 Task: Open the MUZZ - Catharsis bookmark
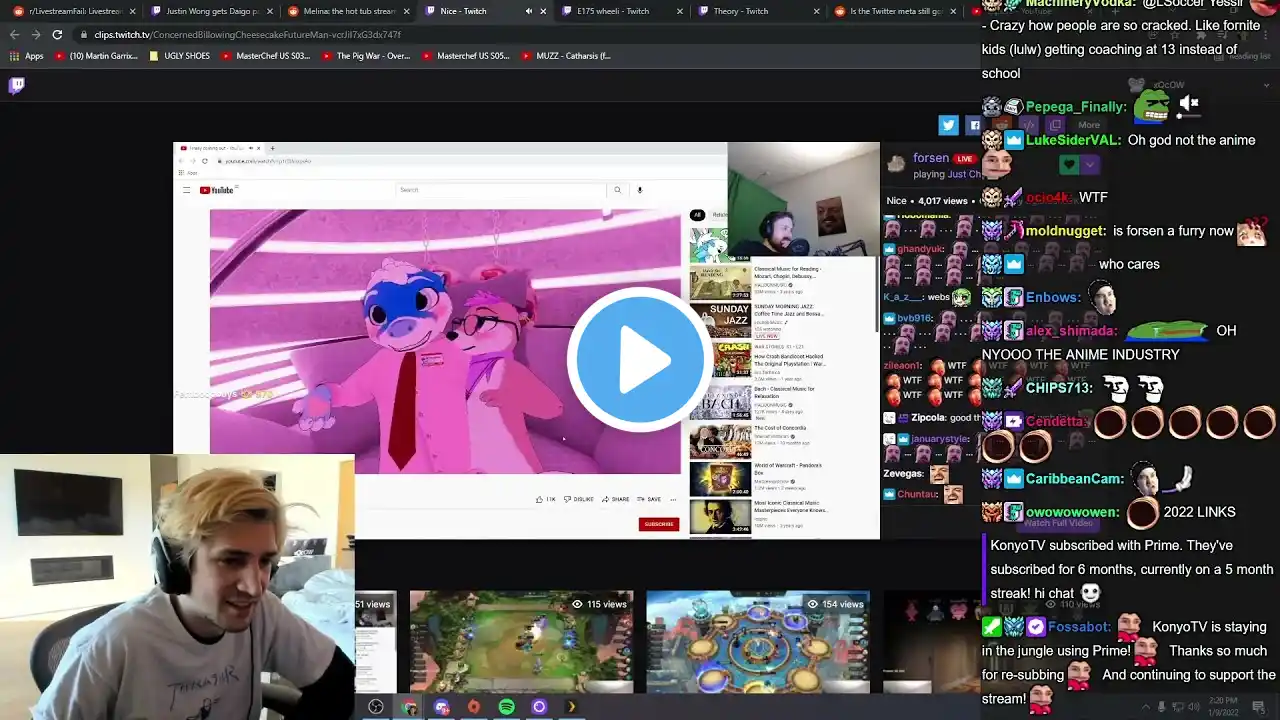(x=565, y=56)
